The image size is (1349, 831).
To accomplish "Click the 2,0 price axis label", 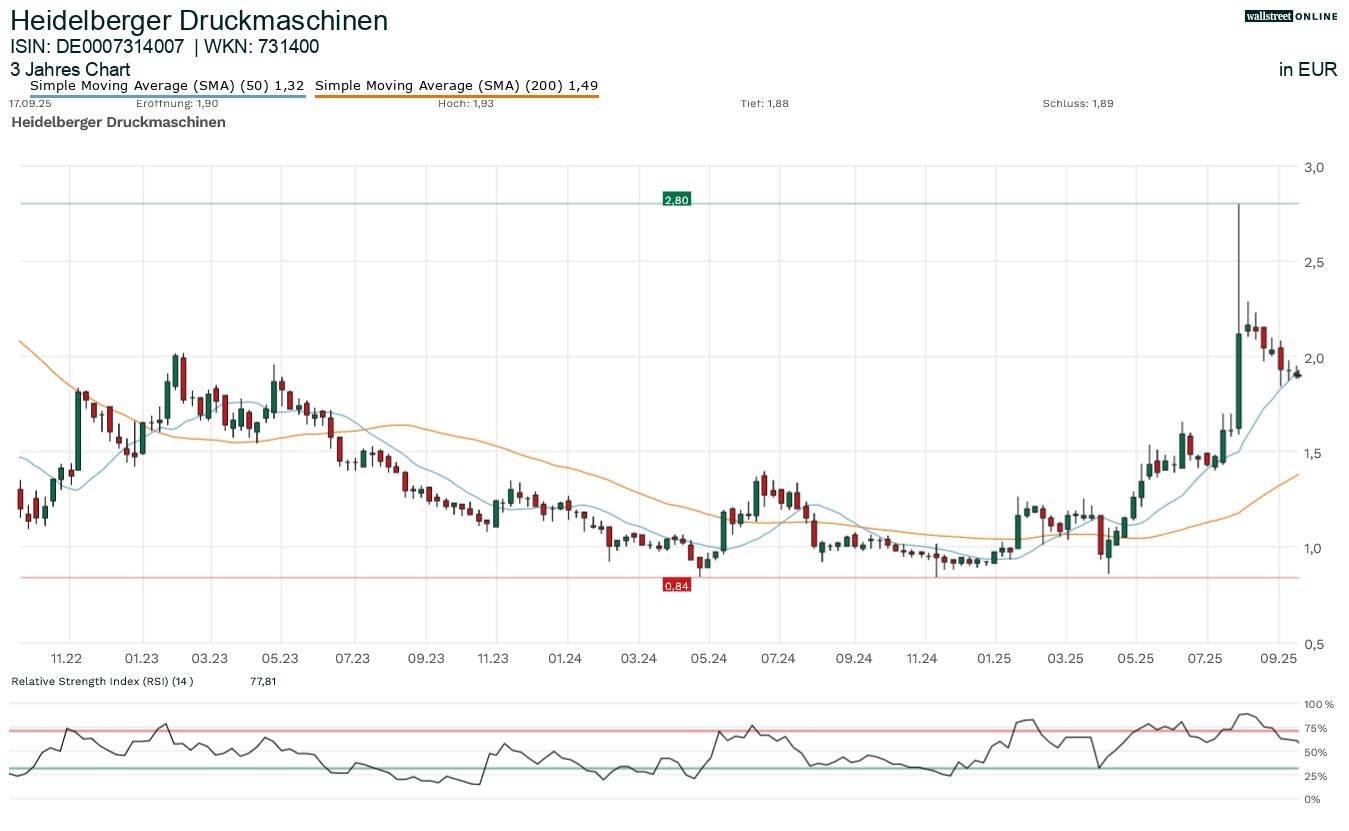I will 1315,358.
